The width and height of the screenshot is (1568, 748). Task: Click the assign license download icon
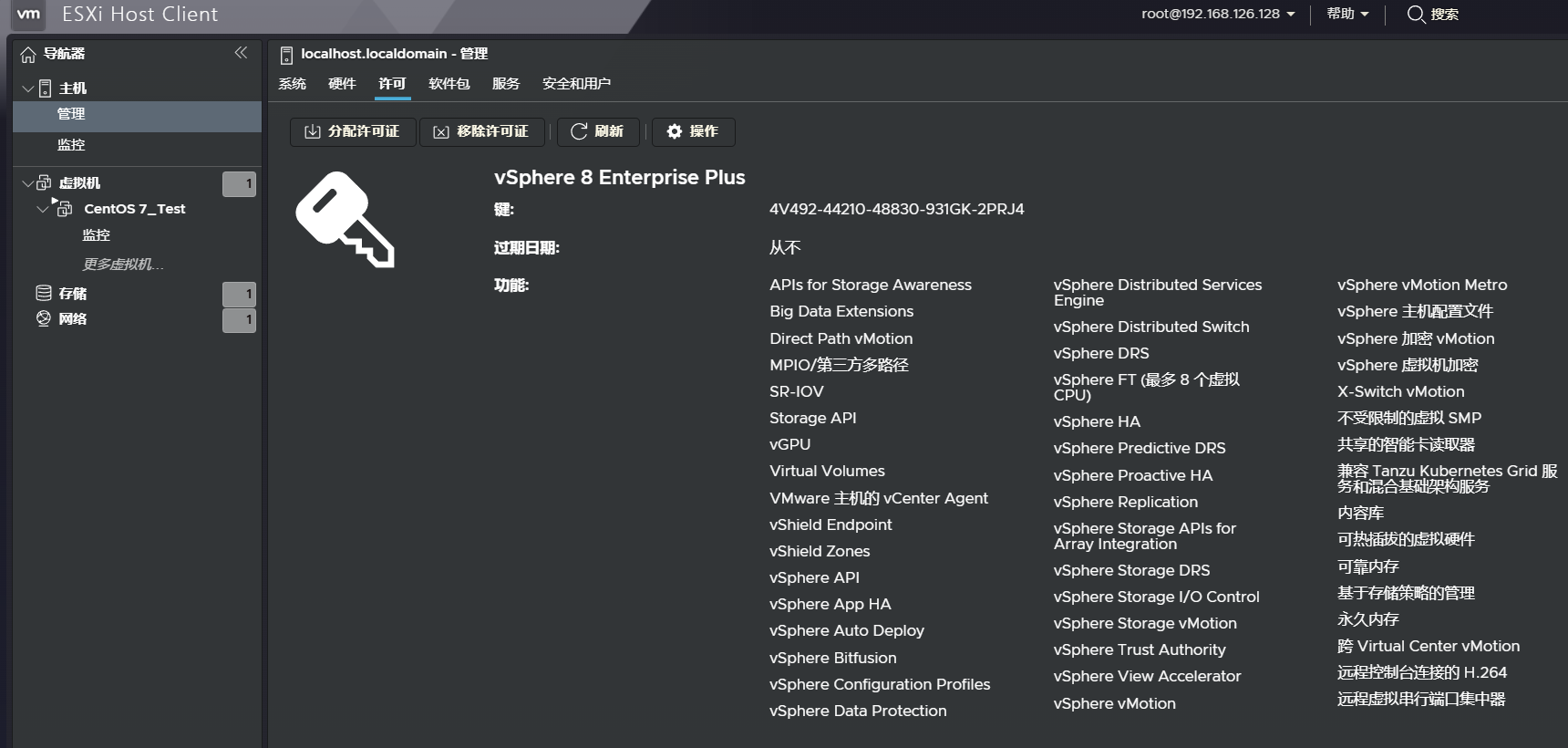[x=312, y=131]
